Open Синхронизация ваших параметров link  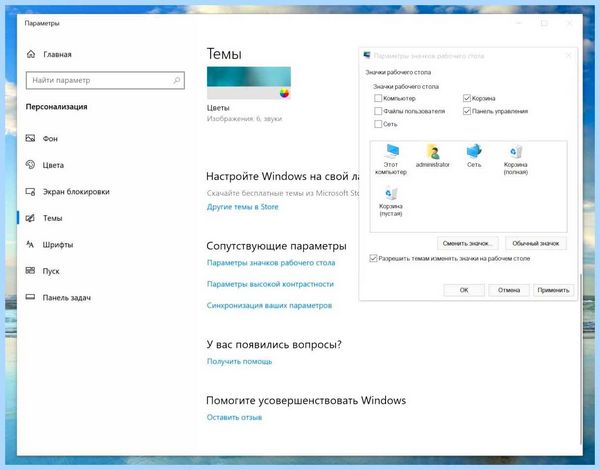[x=269, y=305]
